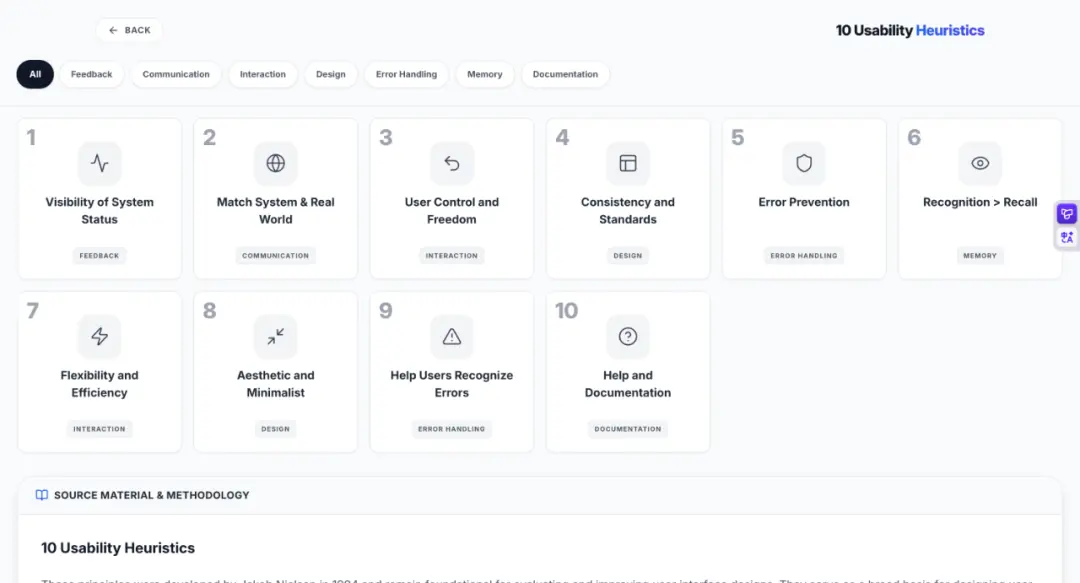Click the INTERACTION tag on Flexibility and Efficiency
The image size is (1080, 583).
(99, 429)
